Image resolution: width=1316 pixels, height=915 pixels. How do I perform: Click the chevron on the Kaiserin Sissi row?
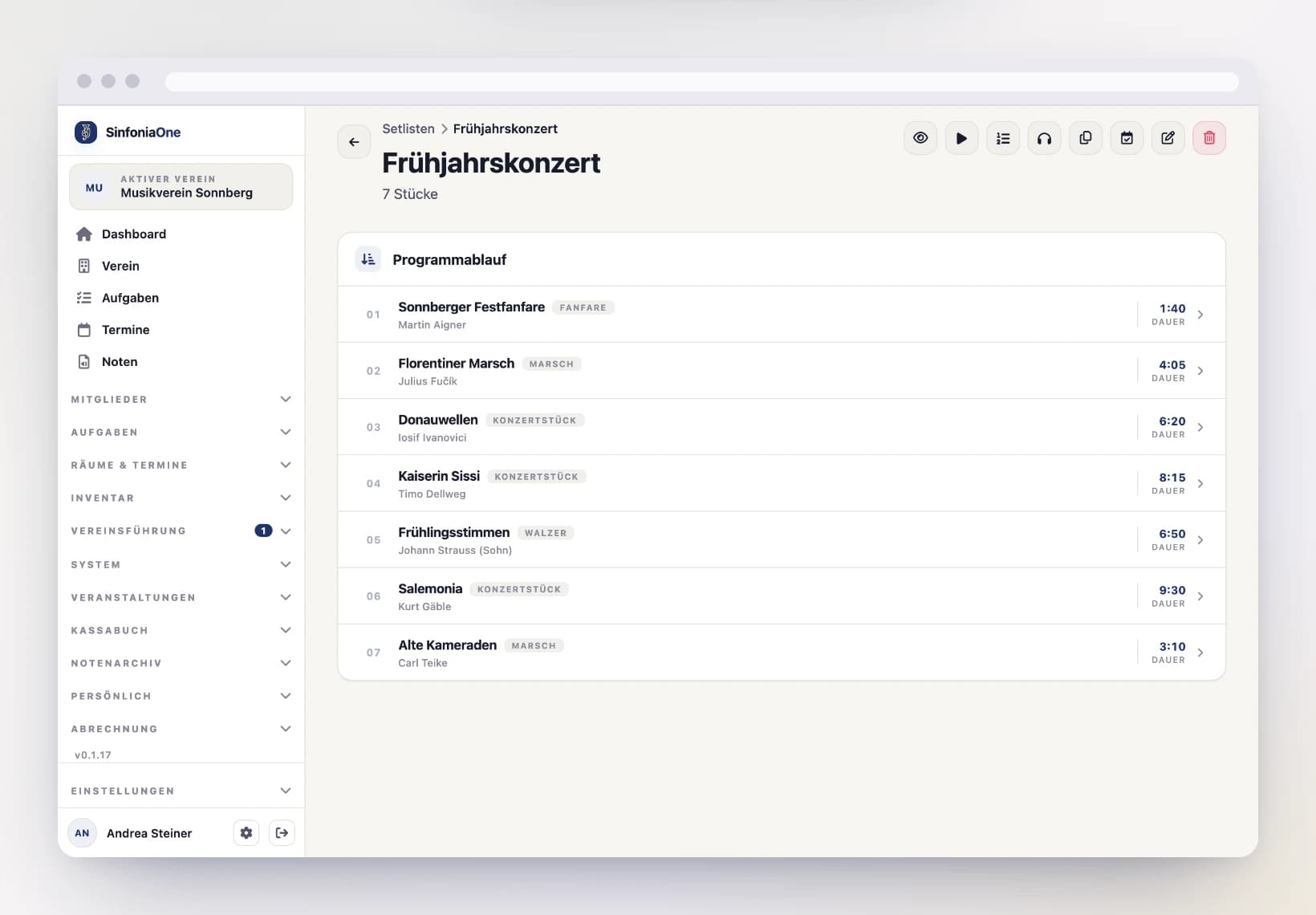coord(1200,483)
